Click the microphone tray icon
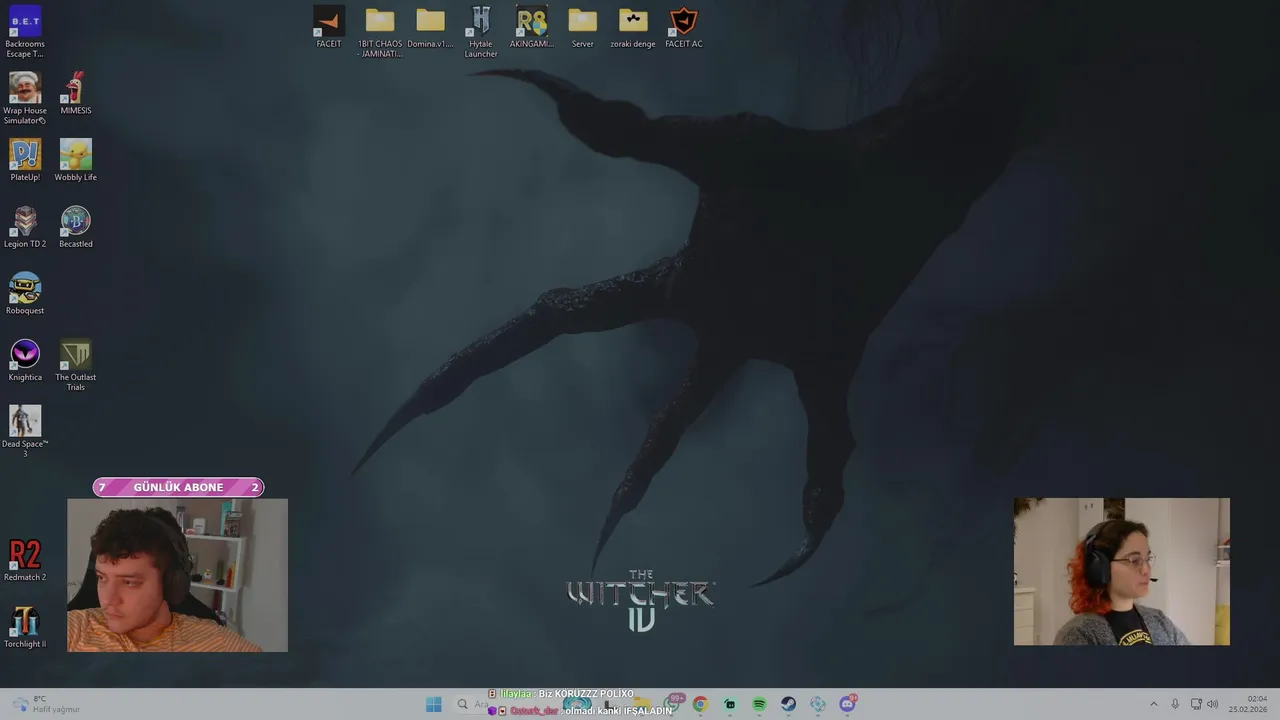Screen dimensions: 1280x720 [x=1175, y=704]
